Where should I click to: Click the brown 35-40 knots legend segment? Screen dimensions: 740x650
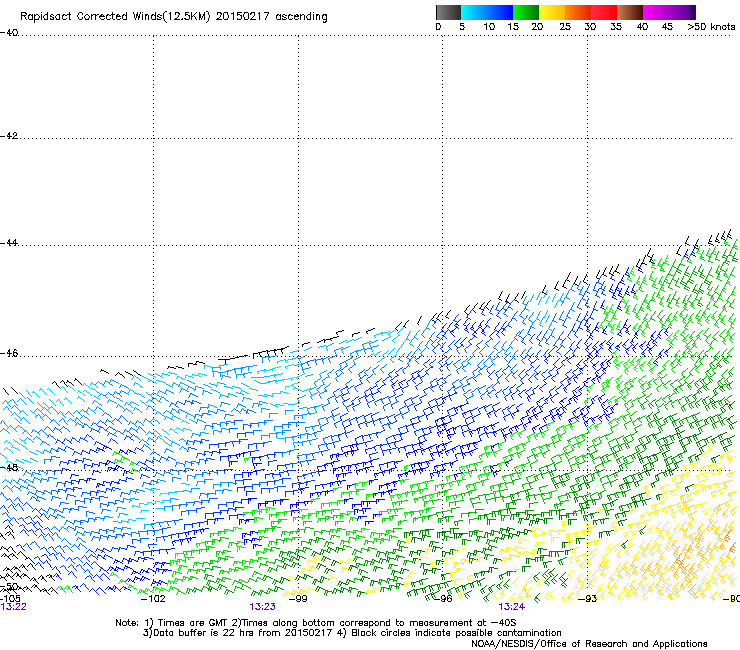(x=630, y=12)
